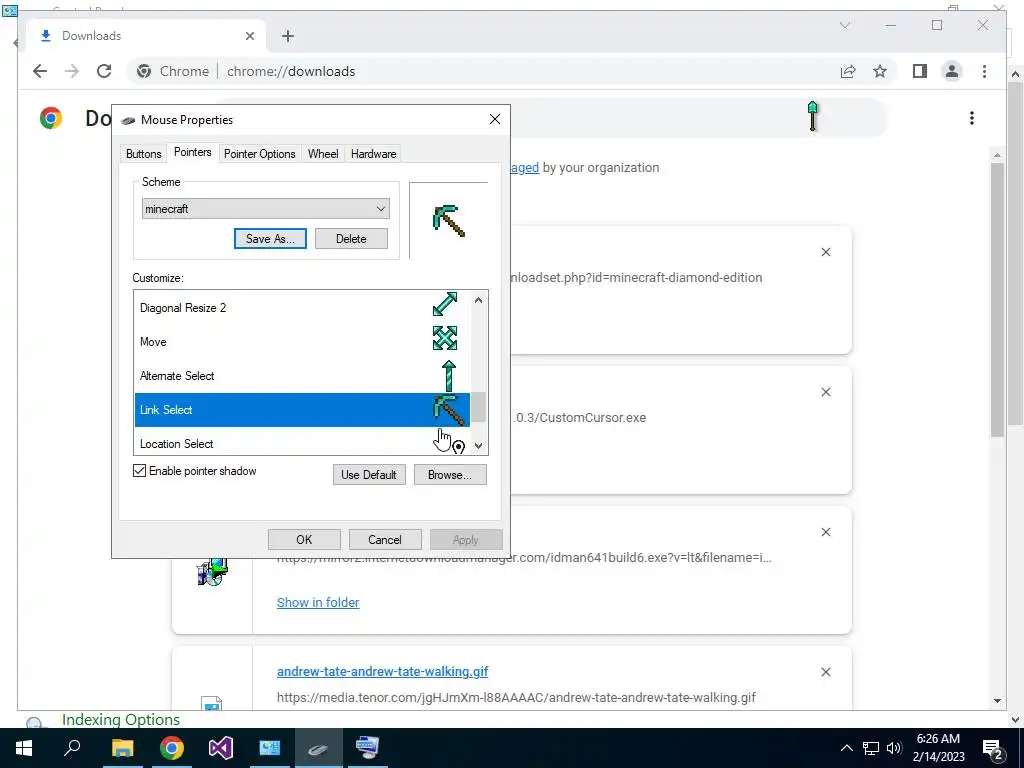Open Chrome side panel icon
The image size is (1024, 768).
pyautogui.click(x=920, y=71)
